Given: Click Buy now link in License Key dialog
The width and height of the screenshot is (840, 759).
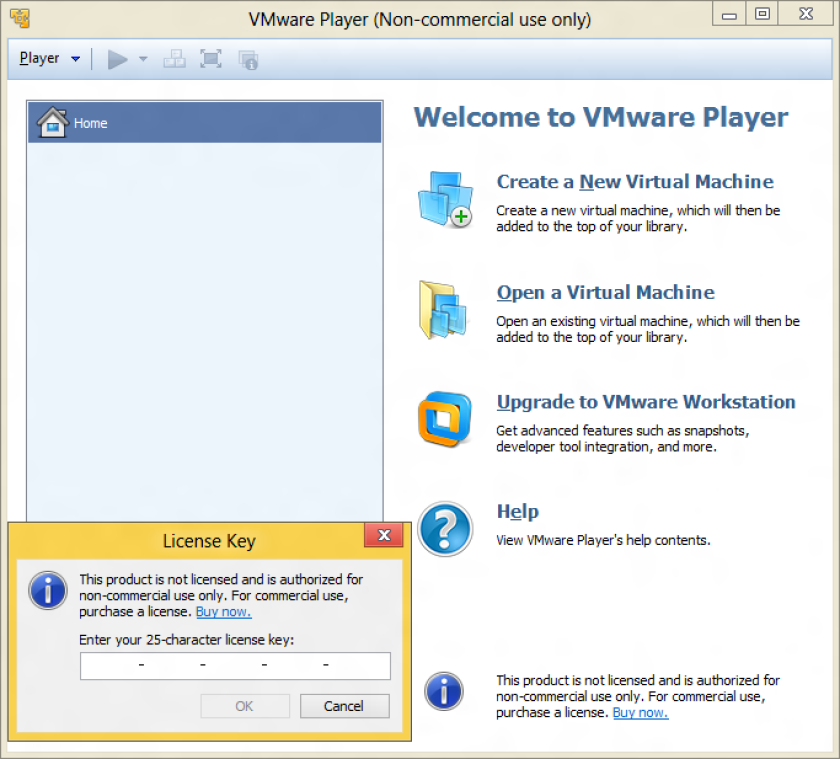Looking at the screenshot, I should (223, 612).
